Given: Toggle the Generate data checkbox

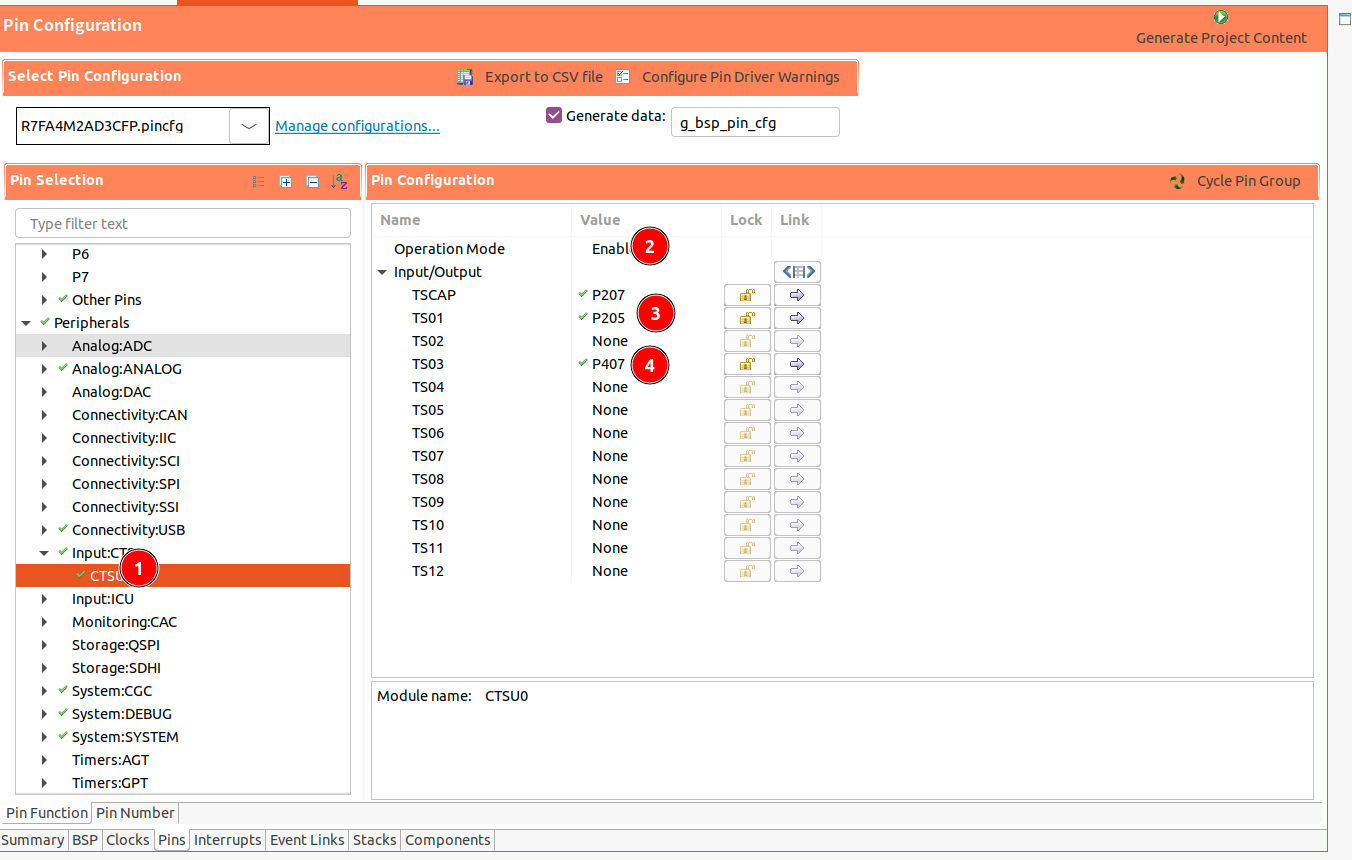Looking at the screenshot, I should 554,115.
